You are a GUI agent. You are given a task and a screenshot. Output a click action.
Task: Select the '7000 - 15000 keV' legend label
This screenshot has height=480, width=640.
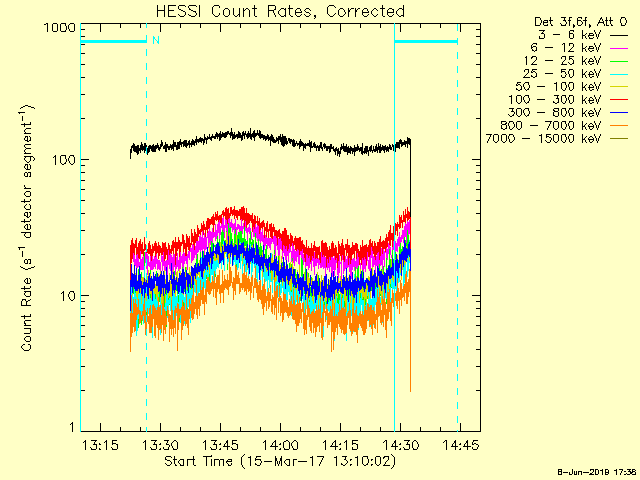pos(543,139)
